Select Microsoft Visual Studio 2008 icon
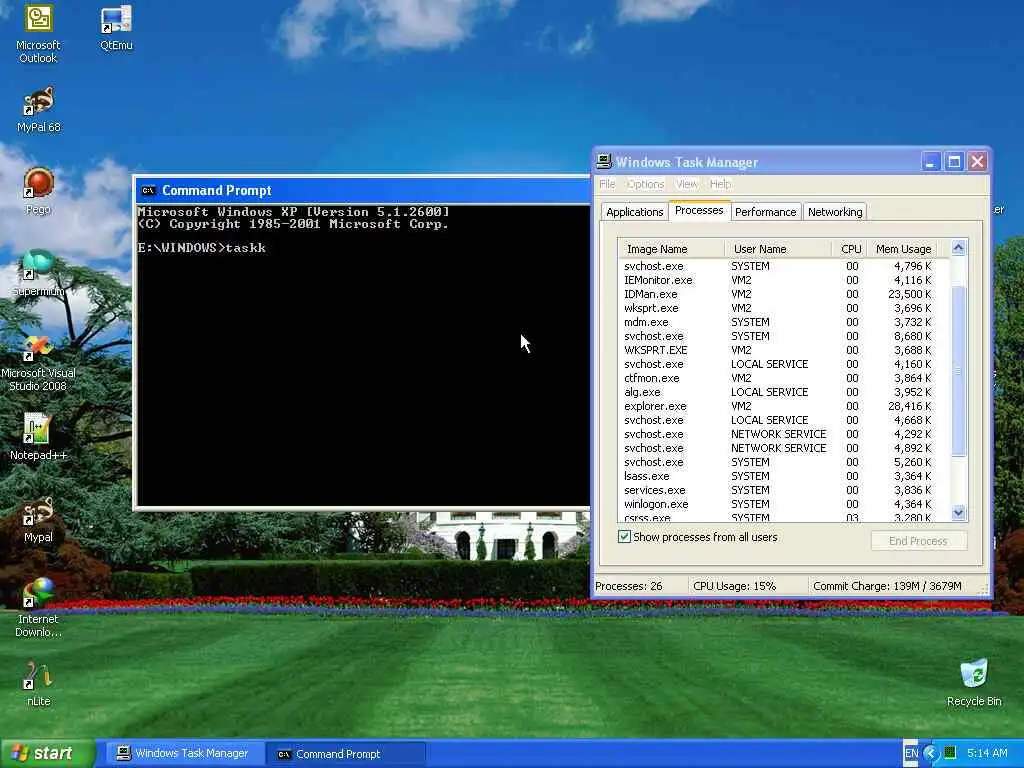Screen dimensions: 1024x768 (38, 363)
